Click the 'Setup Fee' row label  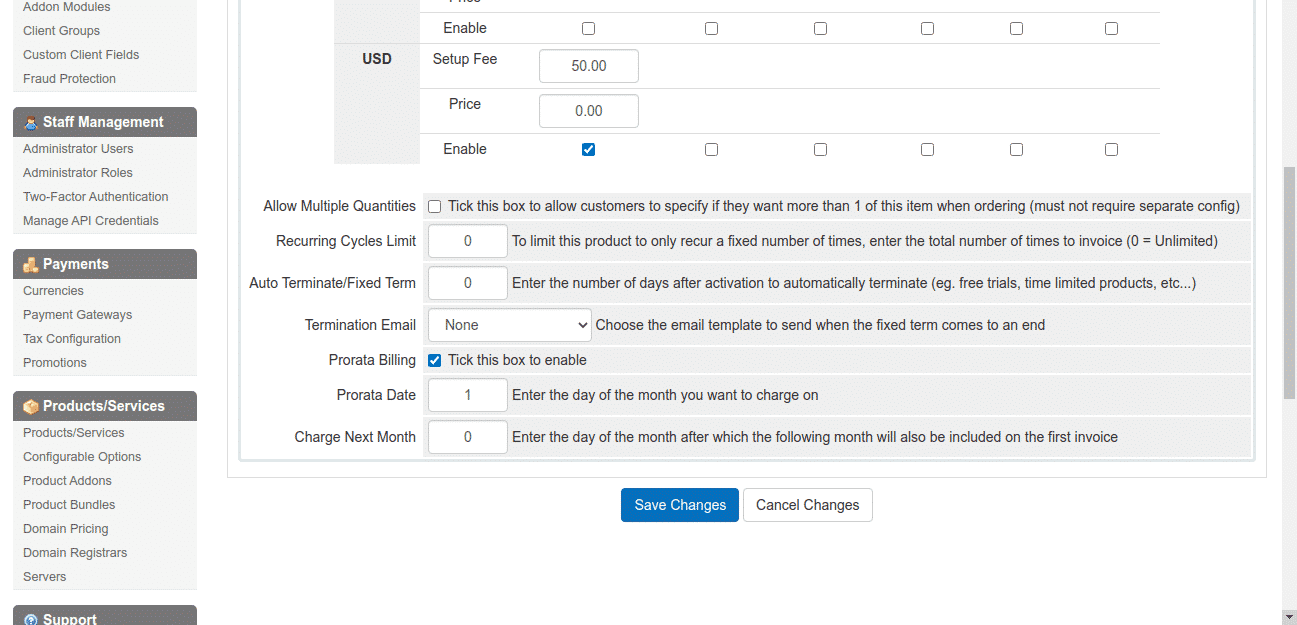465,59
